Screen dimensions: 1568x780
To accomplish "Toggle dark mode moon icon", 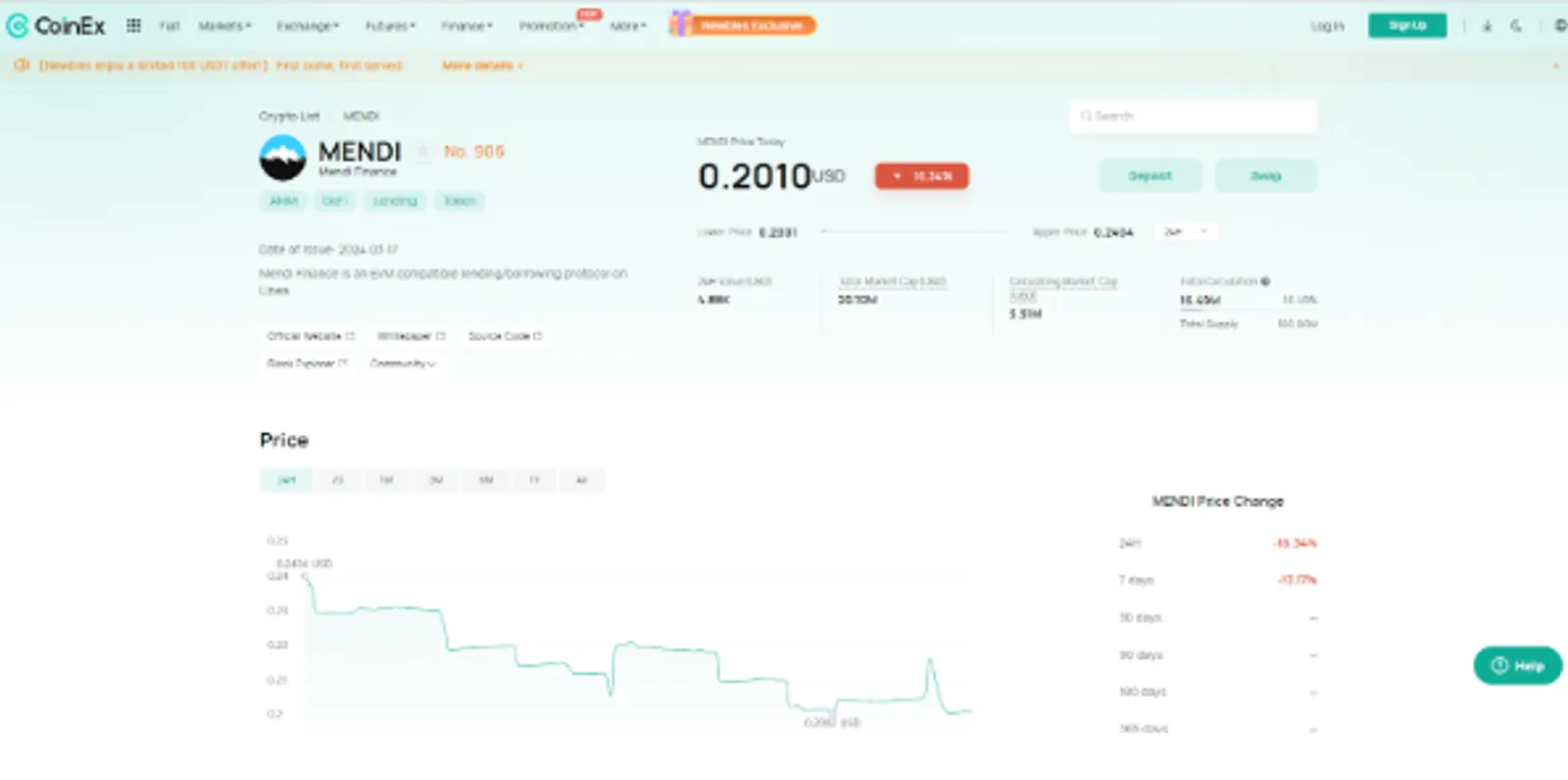I will click(x=1516, y=26).
